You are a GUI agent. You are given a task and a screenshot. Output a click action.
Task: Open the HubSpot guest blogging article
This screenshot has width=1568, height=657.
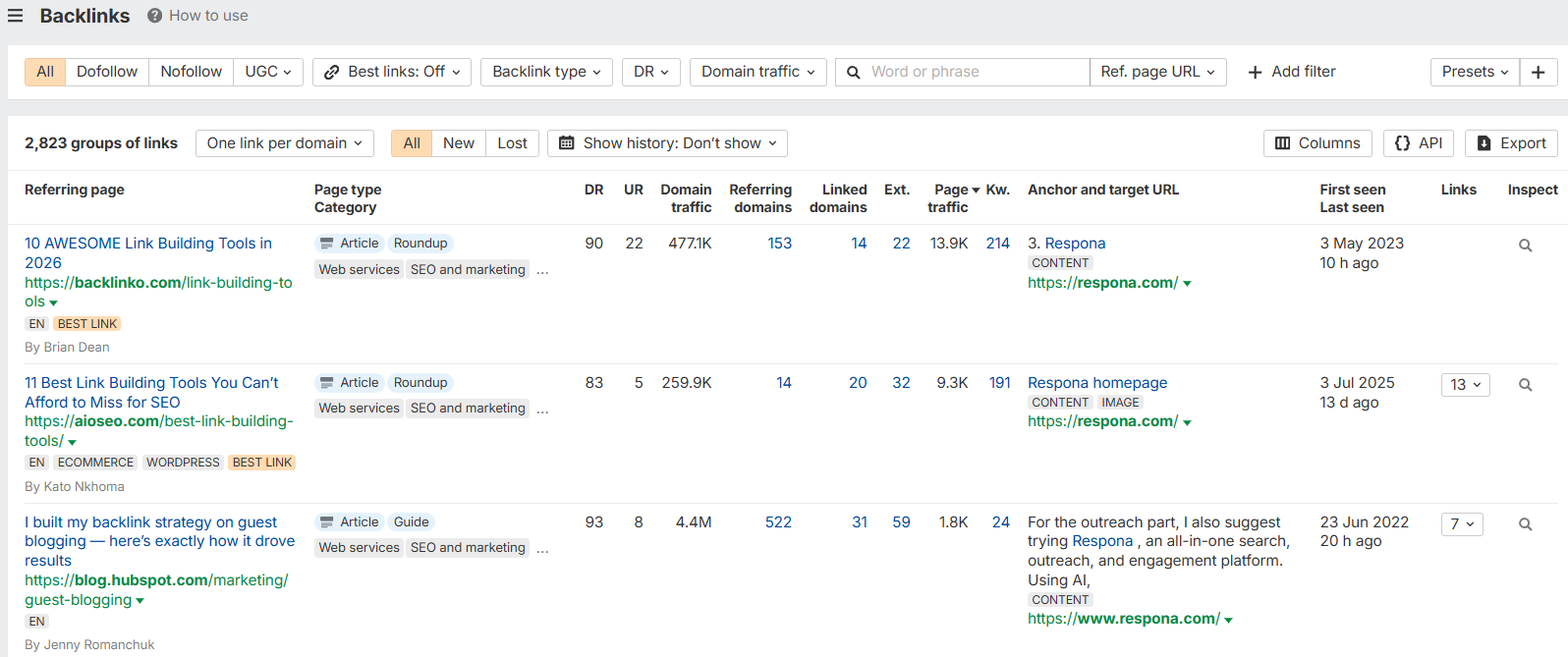(x=159, y=541)
